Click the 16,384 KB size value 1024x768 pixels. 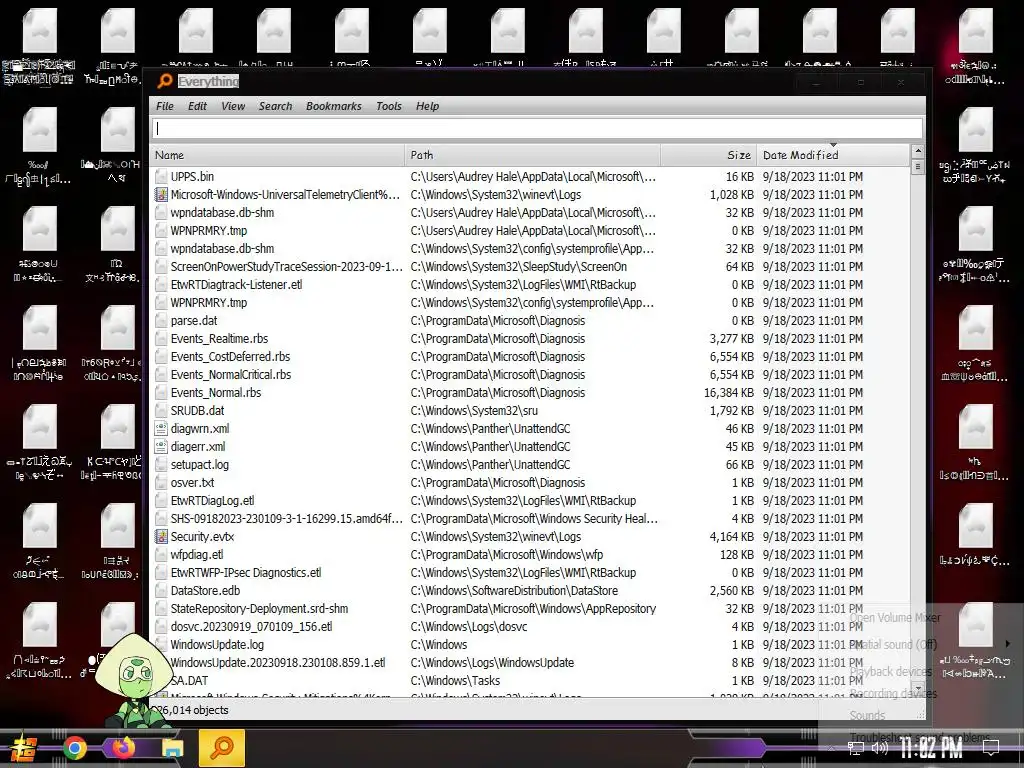(729, 392)
